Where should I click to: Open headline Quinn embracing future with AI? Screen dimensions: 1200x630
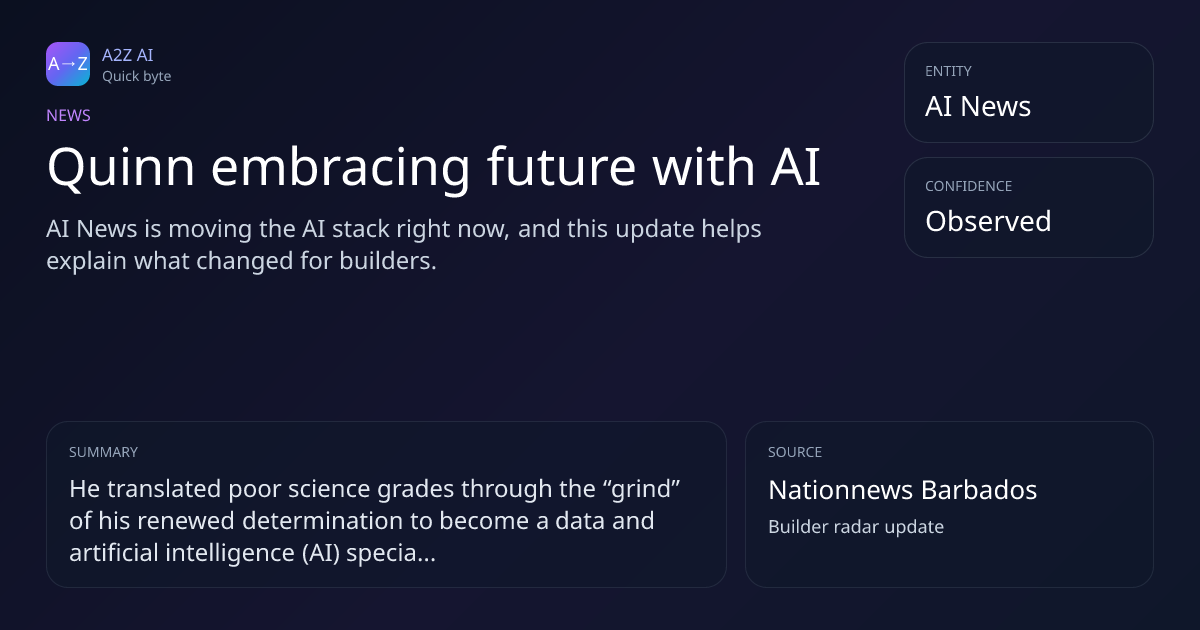[x=433, y=168]
